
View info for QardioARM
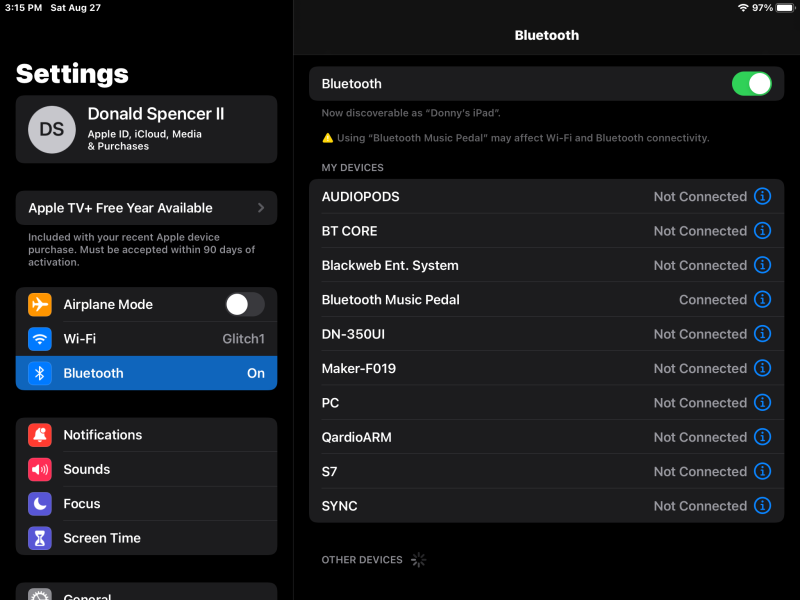tap(762, 437)
